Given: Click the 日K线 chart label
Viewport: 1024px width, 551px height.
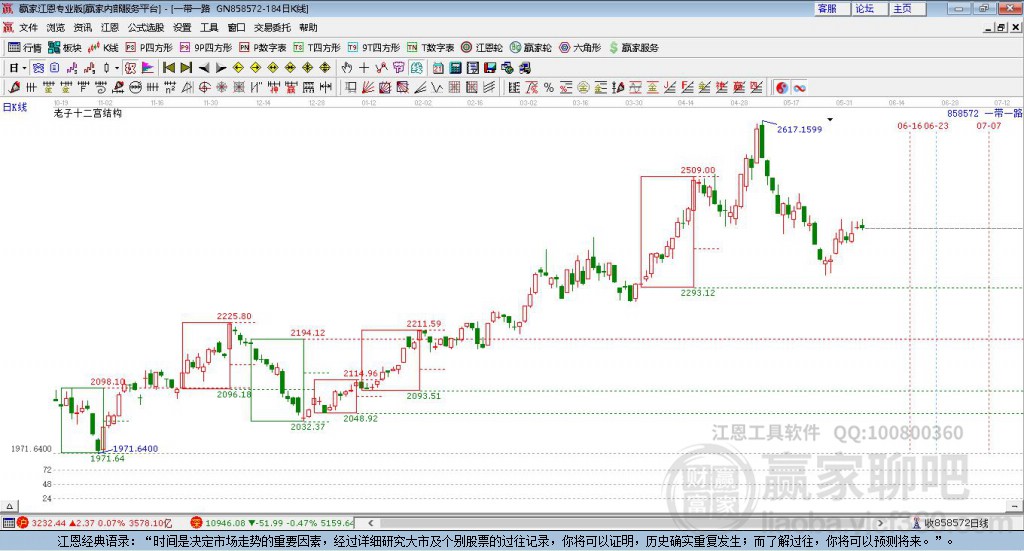Looking at the screenshot, I should [x=15, y=107].
